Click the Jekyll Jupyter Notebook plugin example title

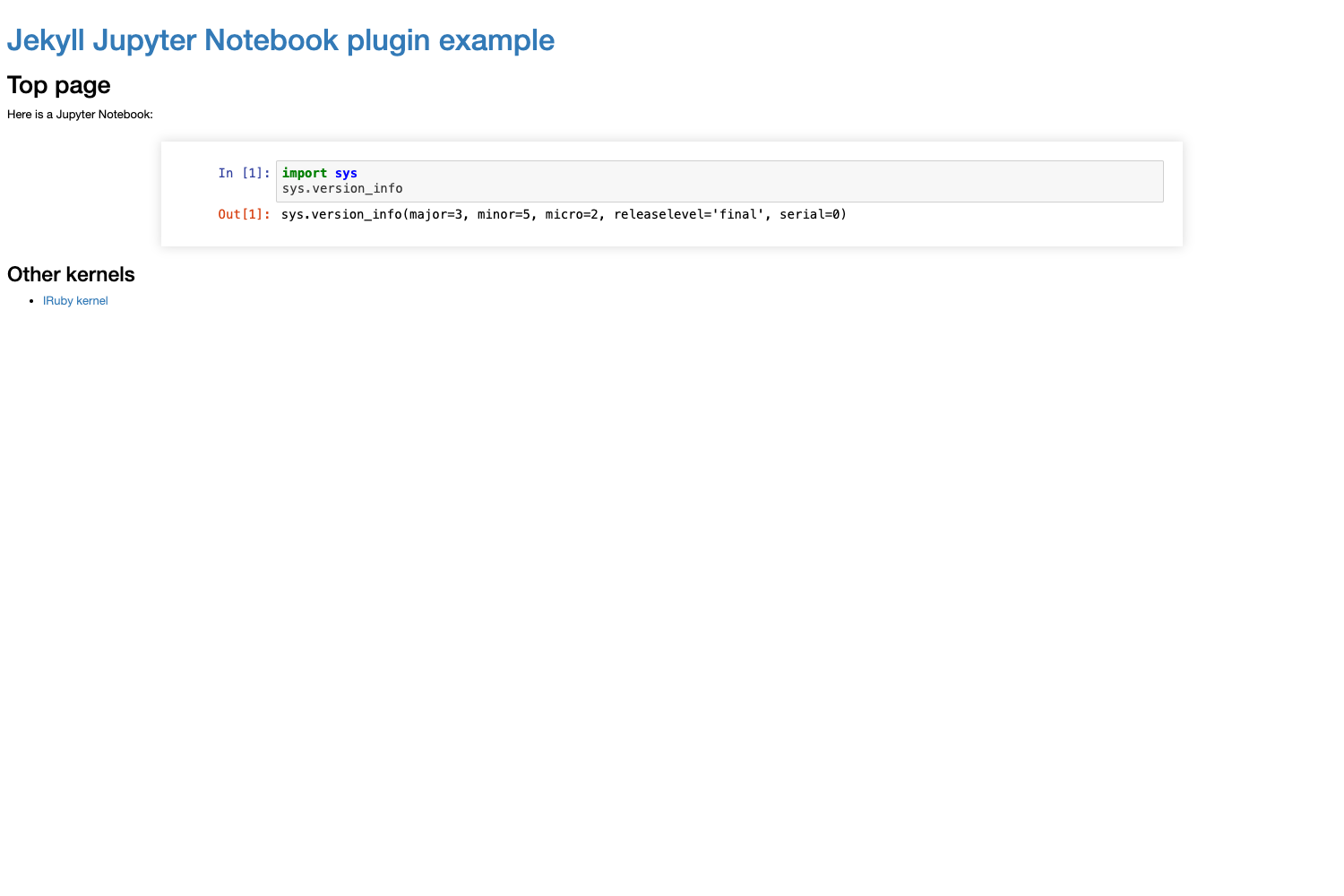[x=280, y=39]
